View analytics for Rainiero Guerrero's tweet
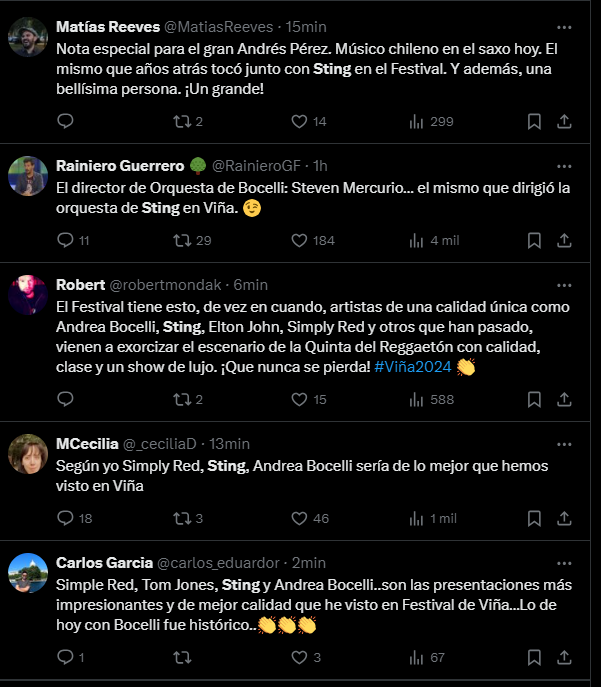Screen dimensions: 601x687 pyautogui.click(x=434, y=241)
